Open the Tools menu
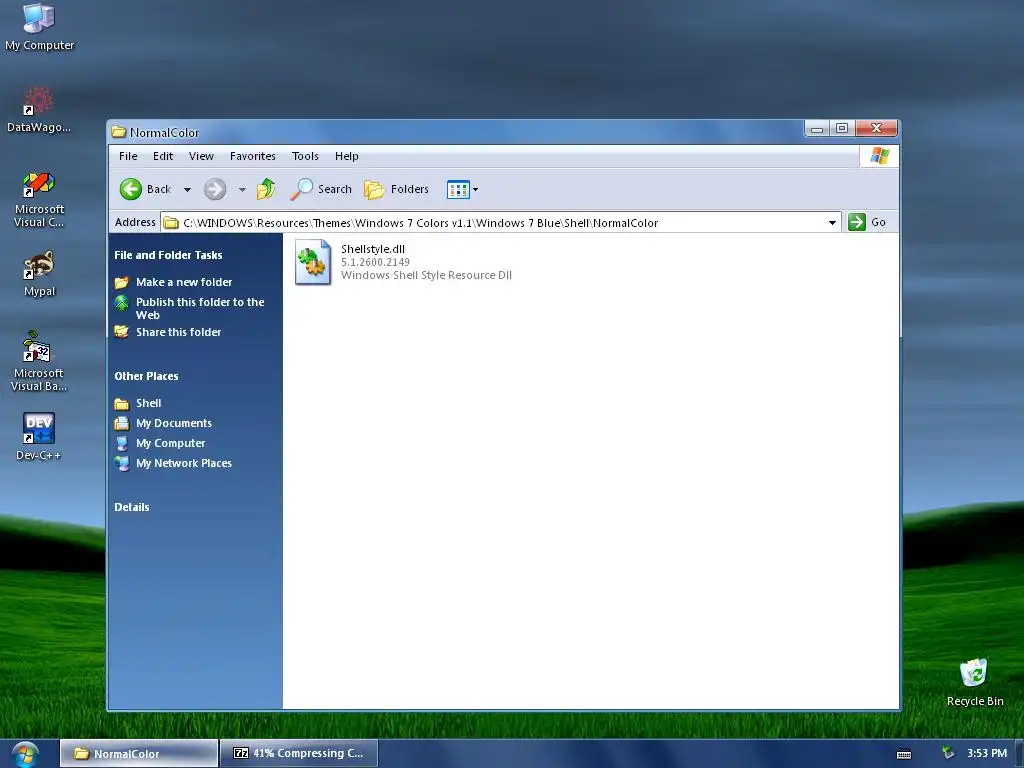This screenshot has height=768, width=1024. 305,156
